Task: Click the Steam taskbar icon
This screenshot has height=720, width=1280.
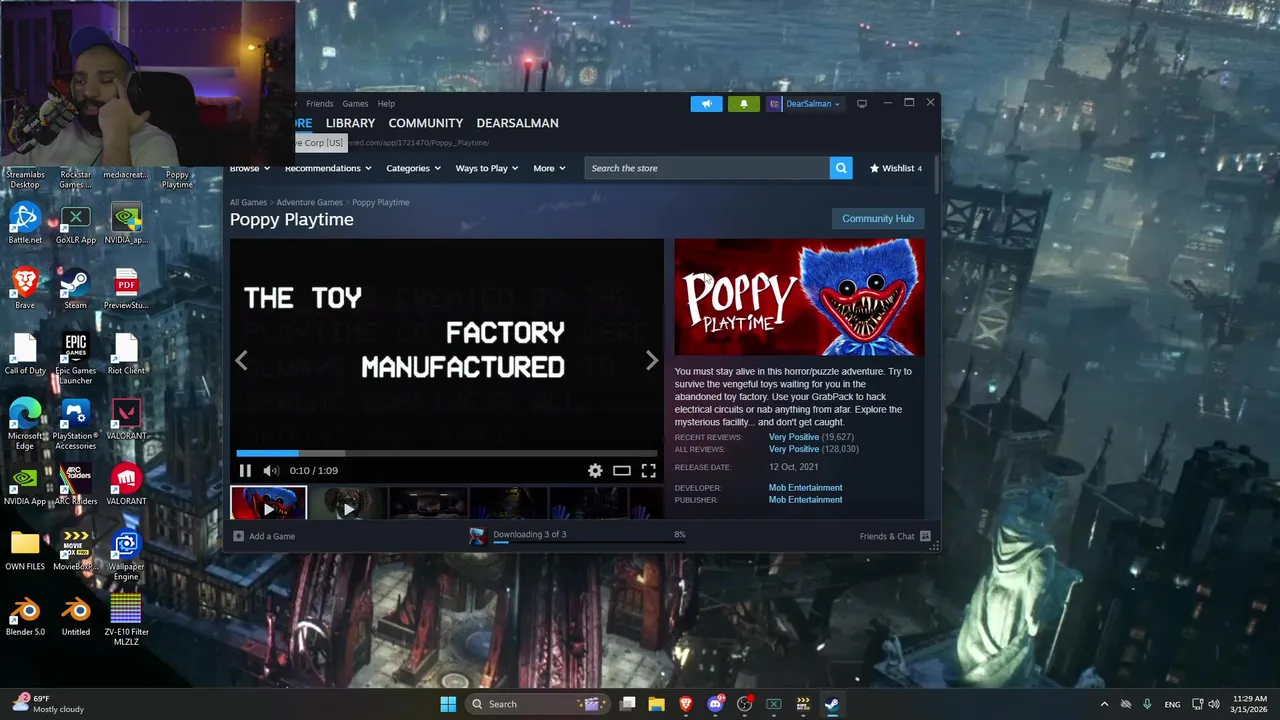Action: tap(831, 704)
